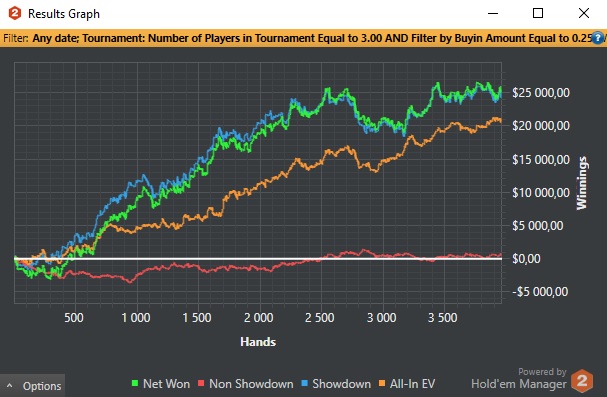Viewport: 607px width, 397px height.
Task: Click the Hands axis title
Action: click(258, 342)
